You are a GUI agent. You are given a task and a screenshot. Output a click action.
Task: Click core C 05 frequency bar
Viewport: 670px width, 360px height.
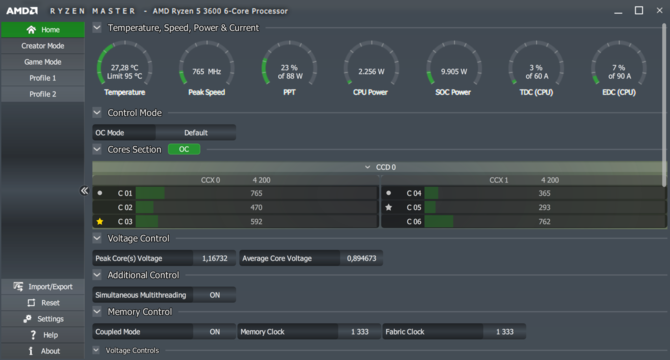[x=545, y=207]
